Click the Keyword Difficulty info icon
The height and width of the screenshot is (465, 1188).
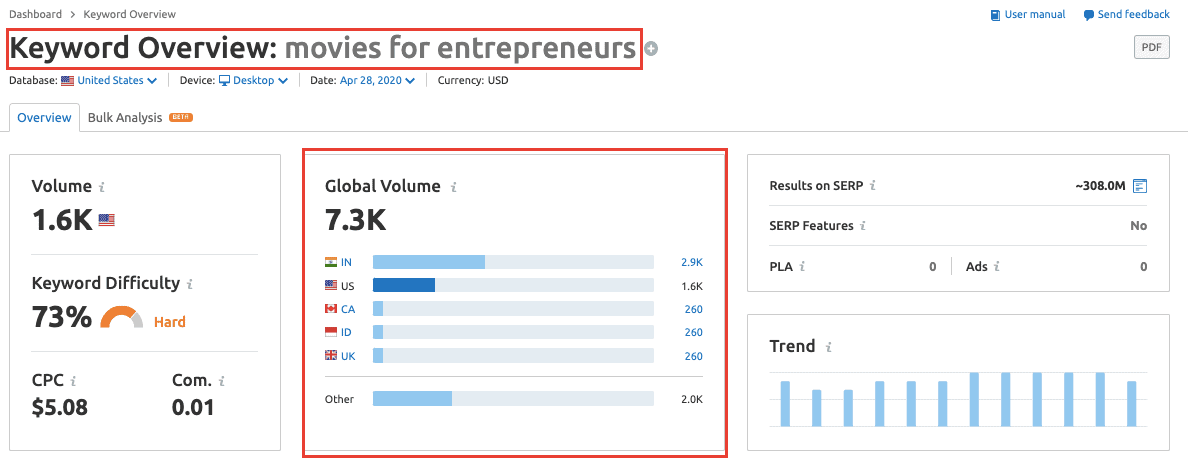(189, 284)
